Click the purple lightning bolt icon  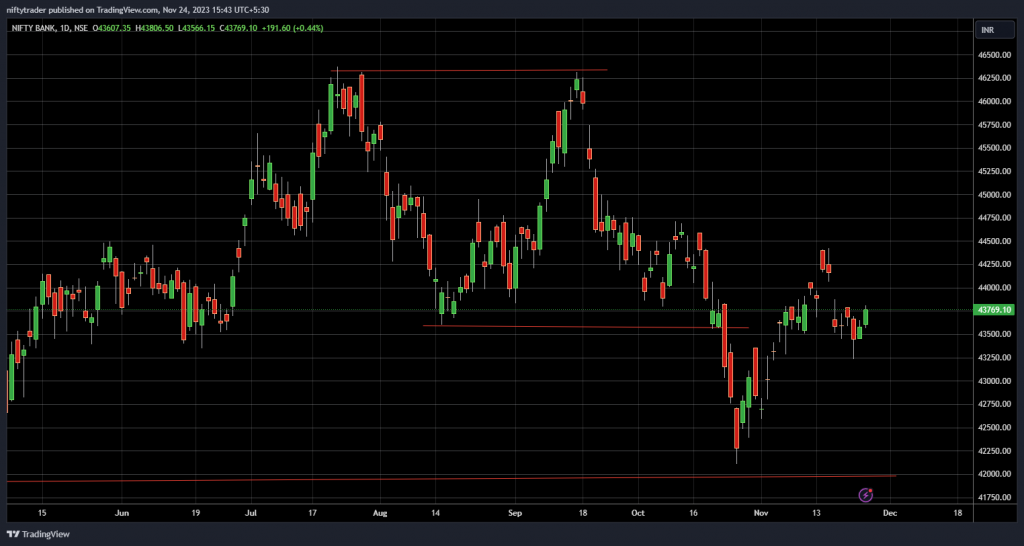(865, 495)
